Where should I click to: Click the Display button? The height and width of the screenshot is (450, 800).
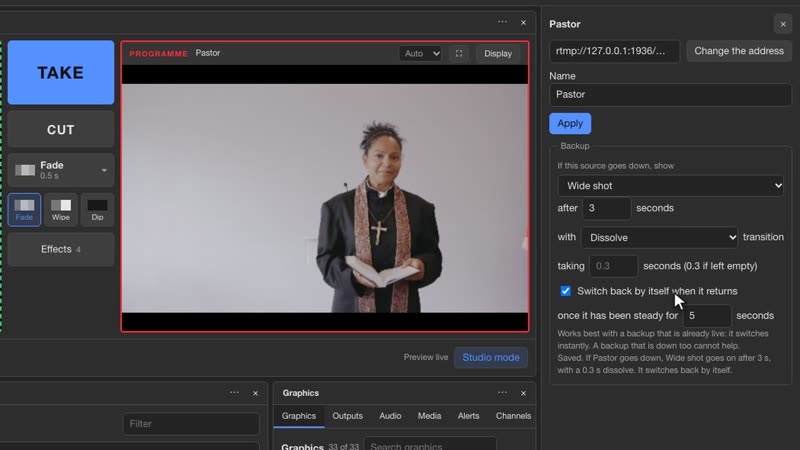pos(498,54)
